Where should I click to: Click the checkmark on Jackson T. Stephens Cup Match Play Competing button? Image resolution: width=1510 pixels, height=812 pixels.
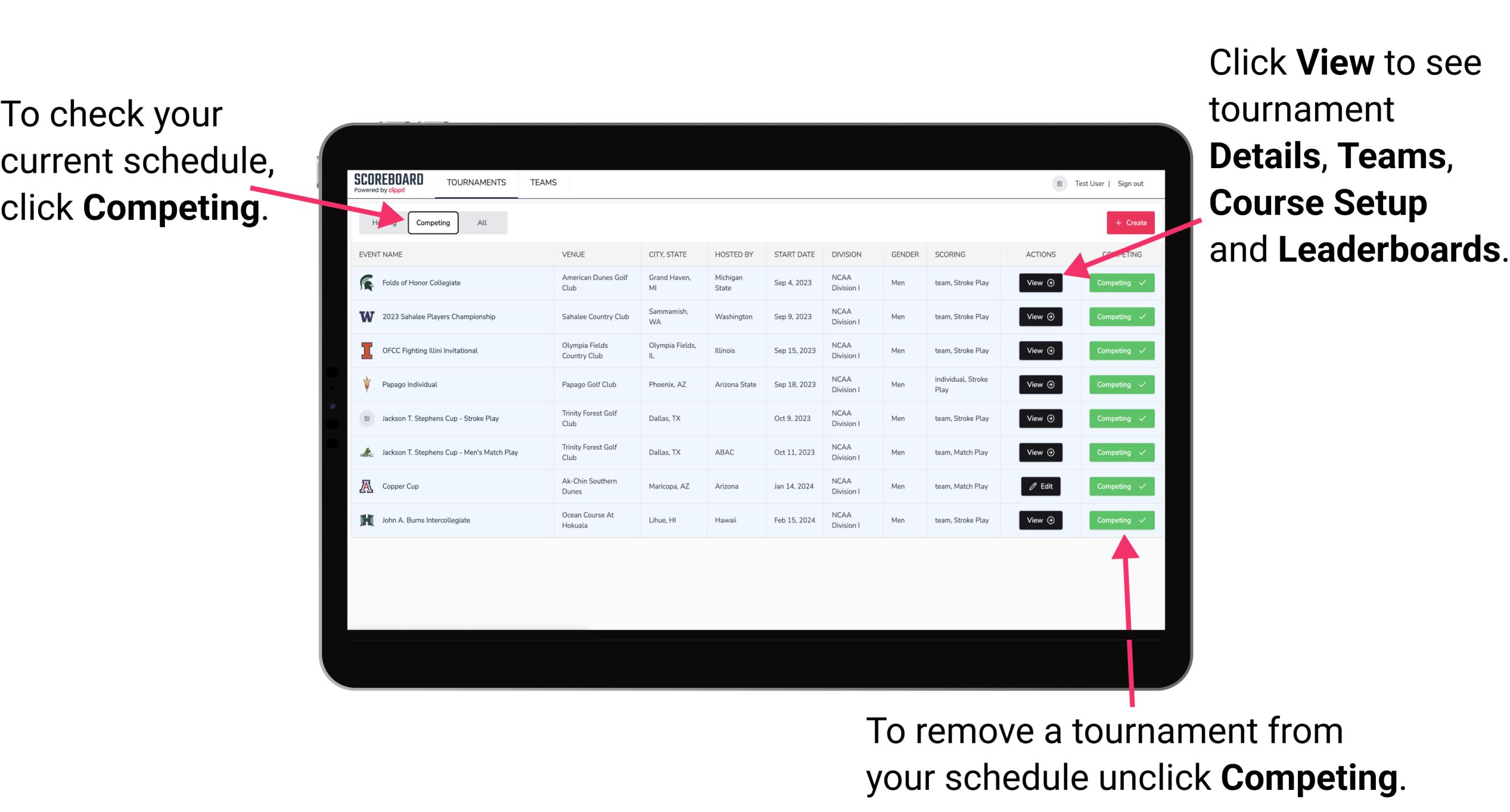[1140, 452]
